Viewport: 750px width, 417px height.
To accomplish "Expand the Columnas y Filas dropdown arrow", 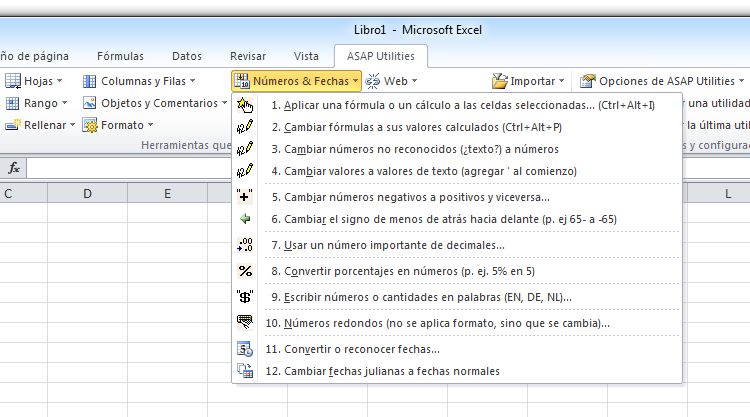I will click(x=192, y=81).
